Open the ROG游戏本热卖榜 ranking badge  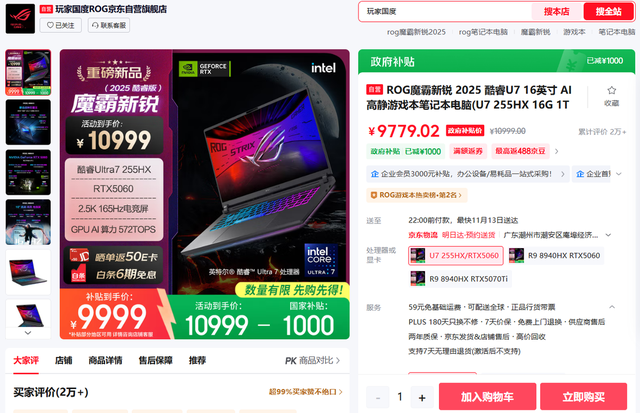click(416, 195)
